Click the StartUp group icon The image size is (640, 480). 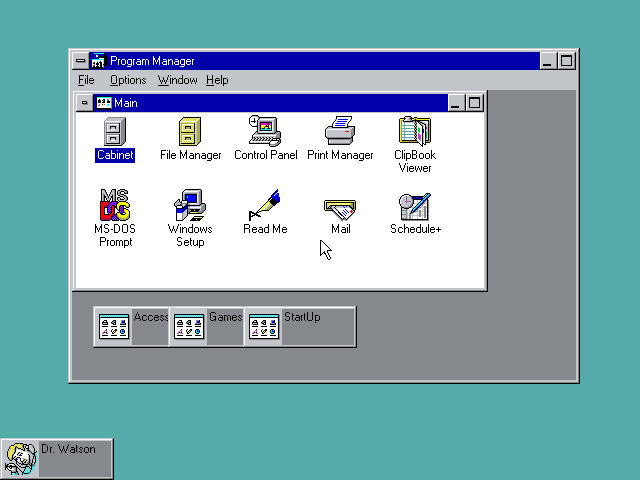coord(264,327)
